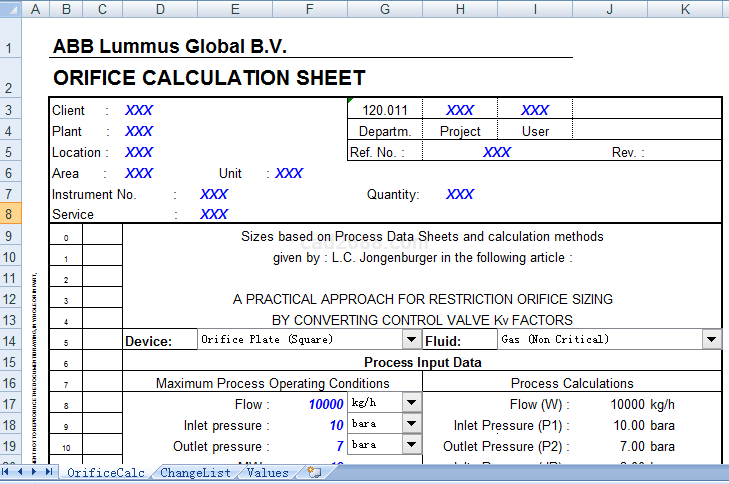Screen dimensions: 729x484
Task: Open the OrificeCalc sheet tab
Action: coord(105,473)
